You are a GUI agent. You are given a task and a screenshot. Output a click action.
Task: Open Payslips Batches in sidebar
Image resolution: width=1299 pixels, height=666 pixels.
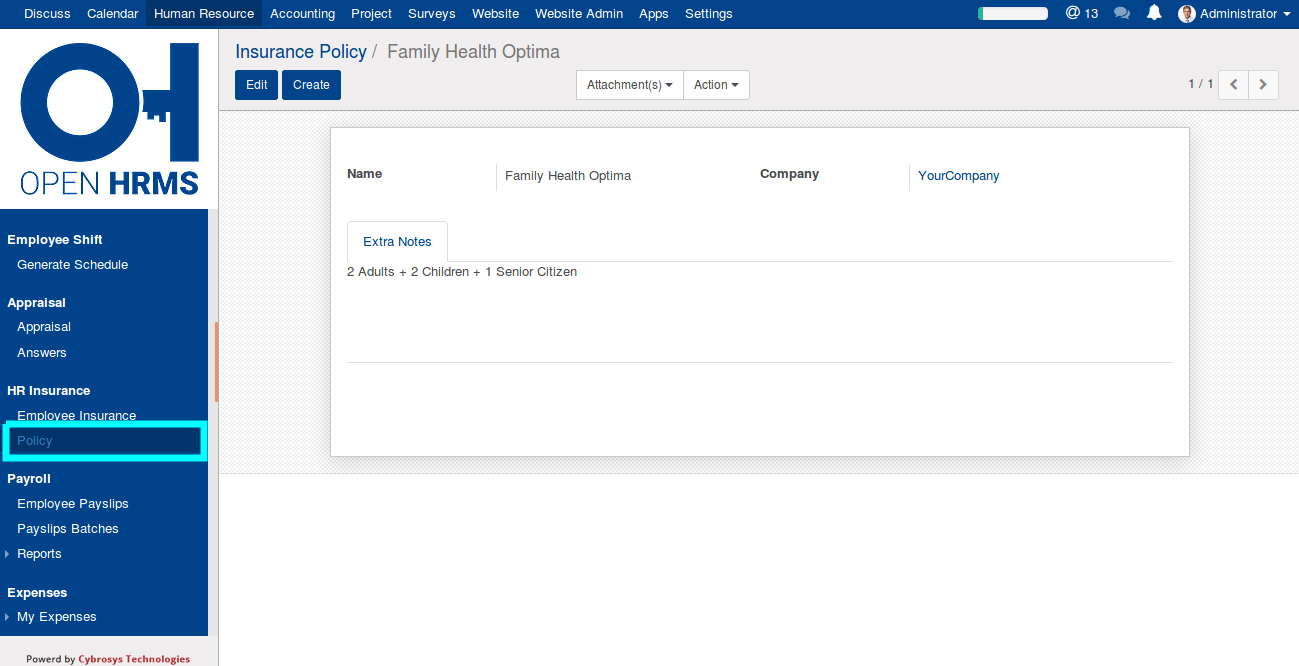(x=68, y=529)
